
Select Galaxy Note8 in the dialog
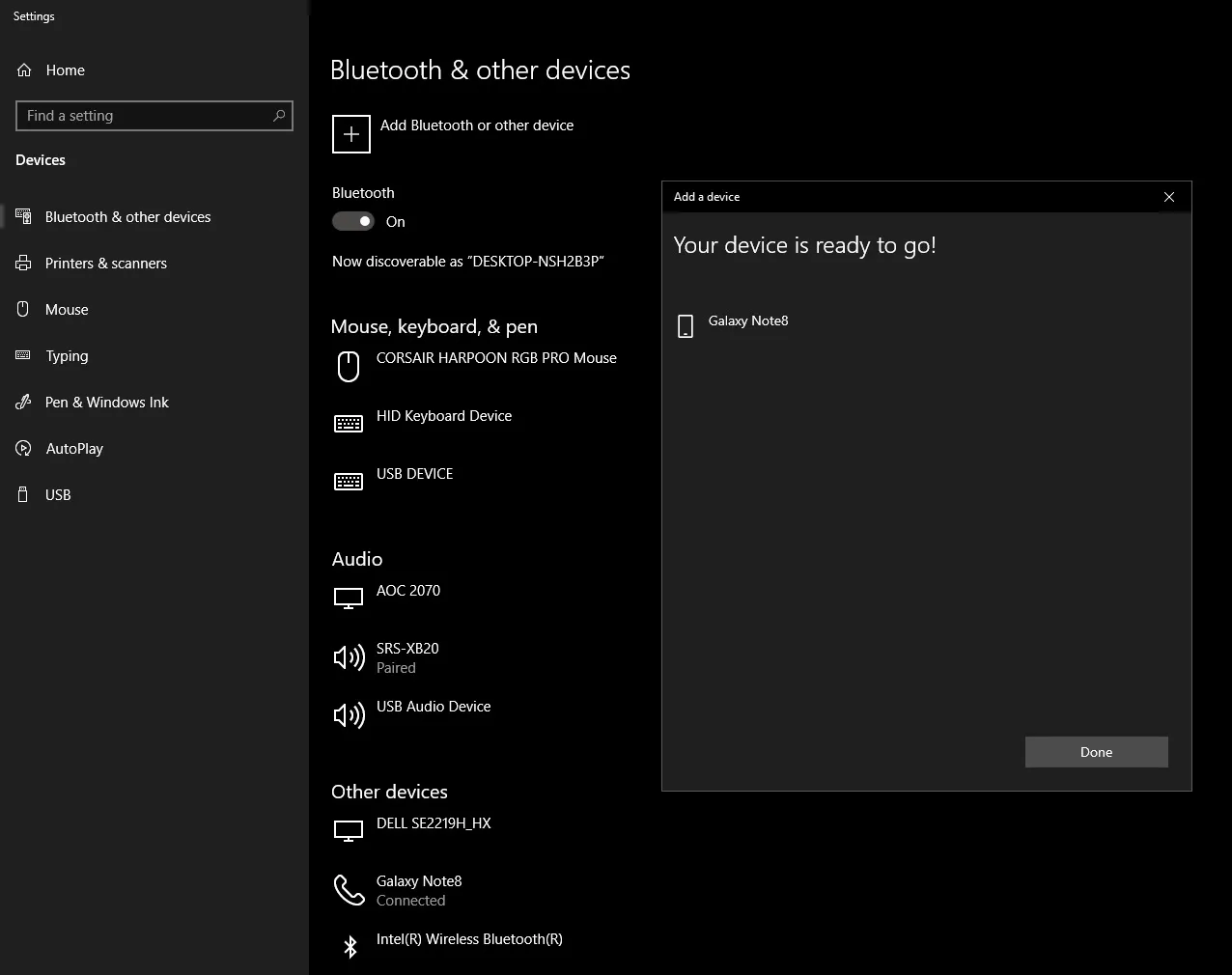(x=747, y=321)
